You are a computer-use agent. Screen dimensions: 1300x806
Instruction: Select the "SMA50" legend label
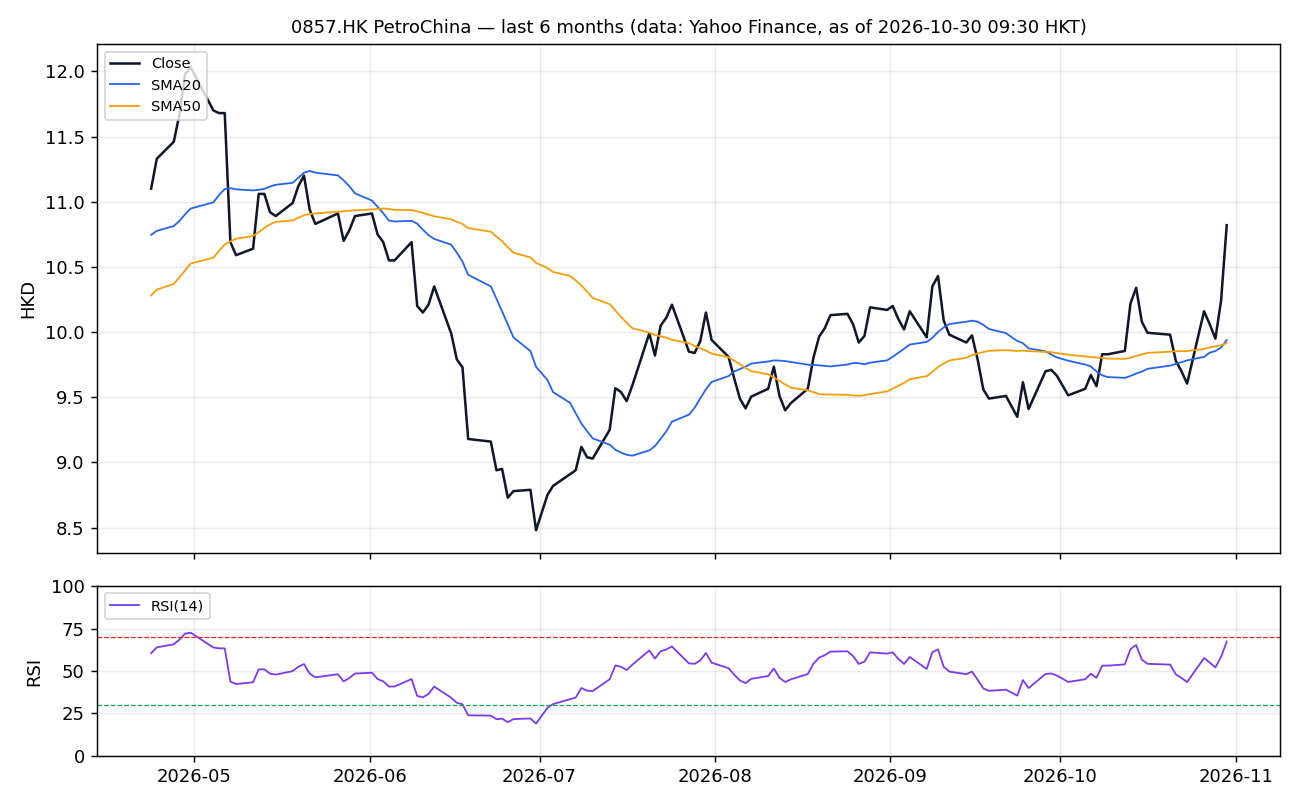pyautogui.click(x=176, y=105)
